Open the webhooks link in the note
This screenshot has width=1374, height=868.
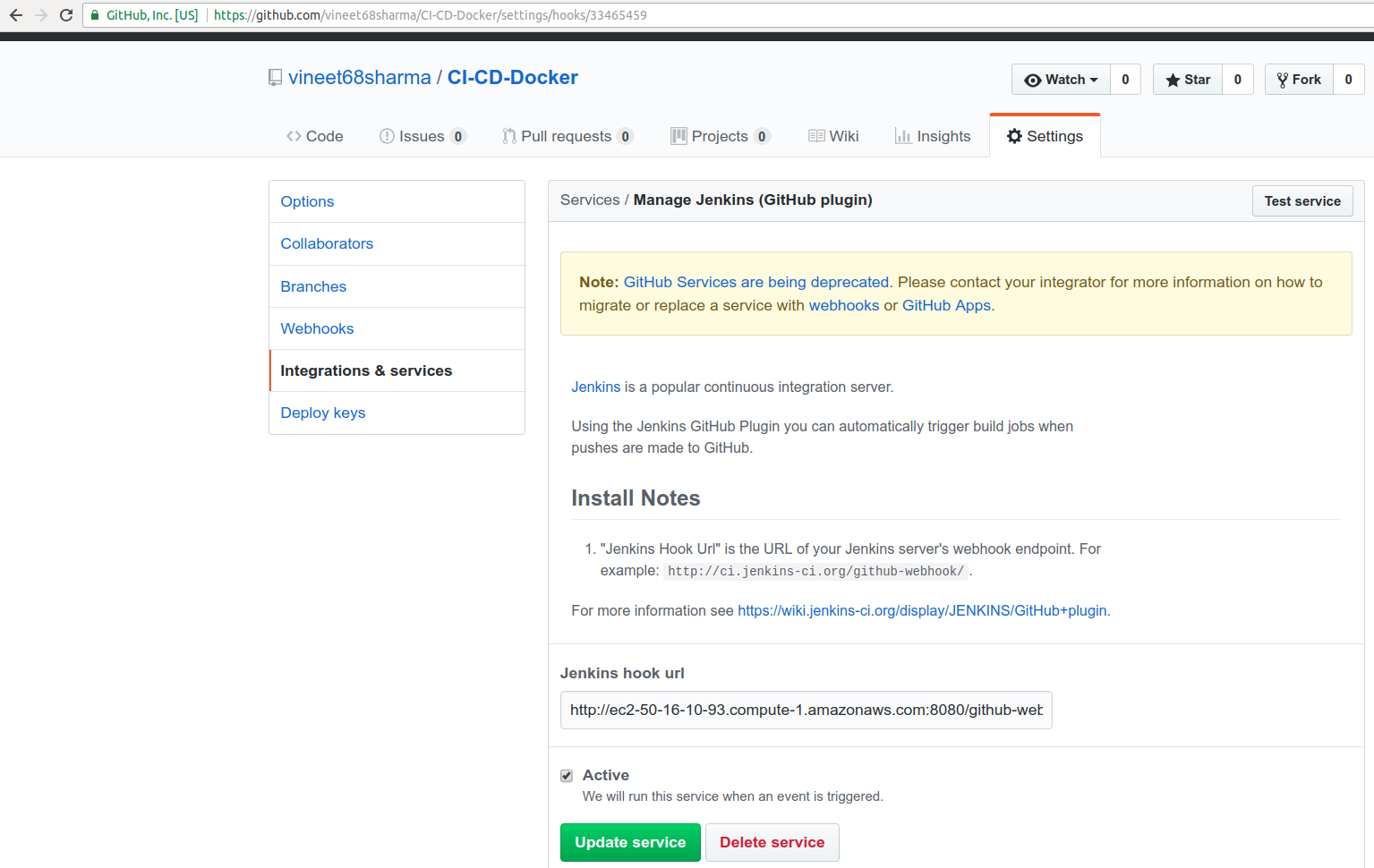pos(844,305)
